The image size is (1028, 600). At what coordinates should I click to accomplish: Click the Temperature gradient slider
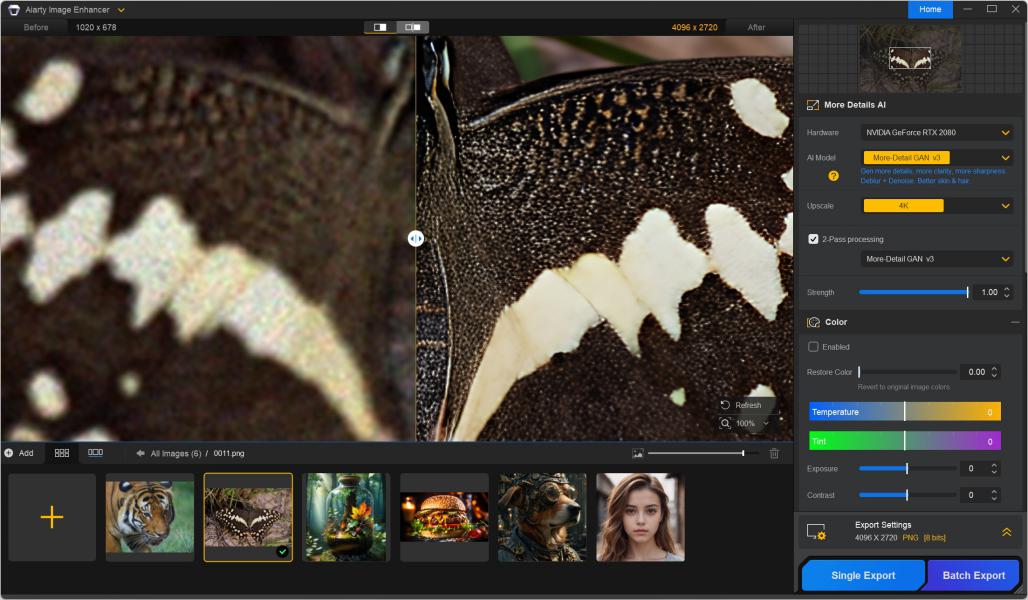[904, 412]
